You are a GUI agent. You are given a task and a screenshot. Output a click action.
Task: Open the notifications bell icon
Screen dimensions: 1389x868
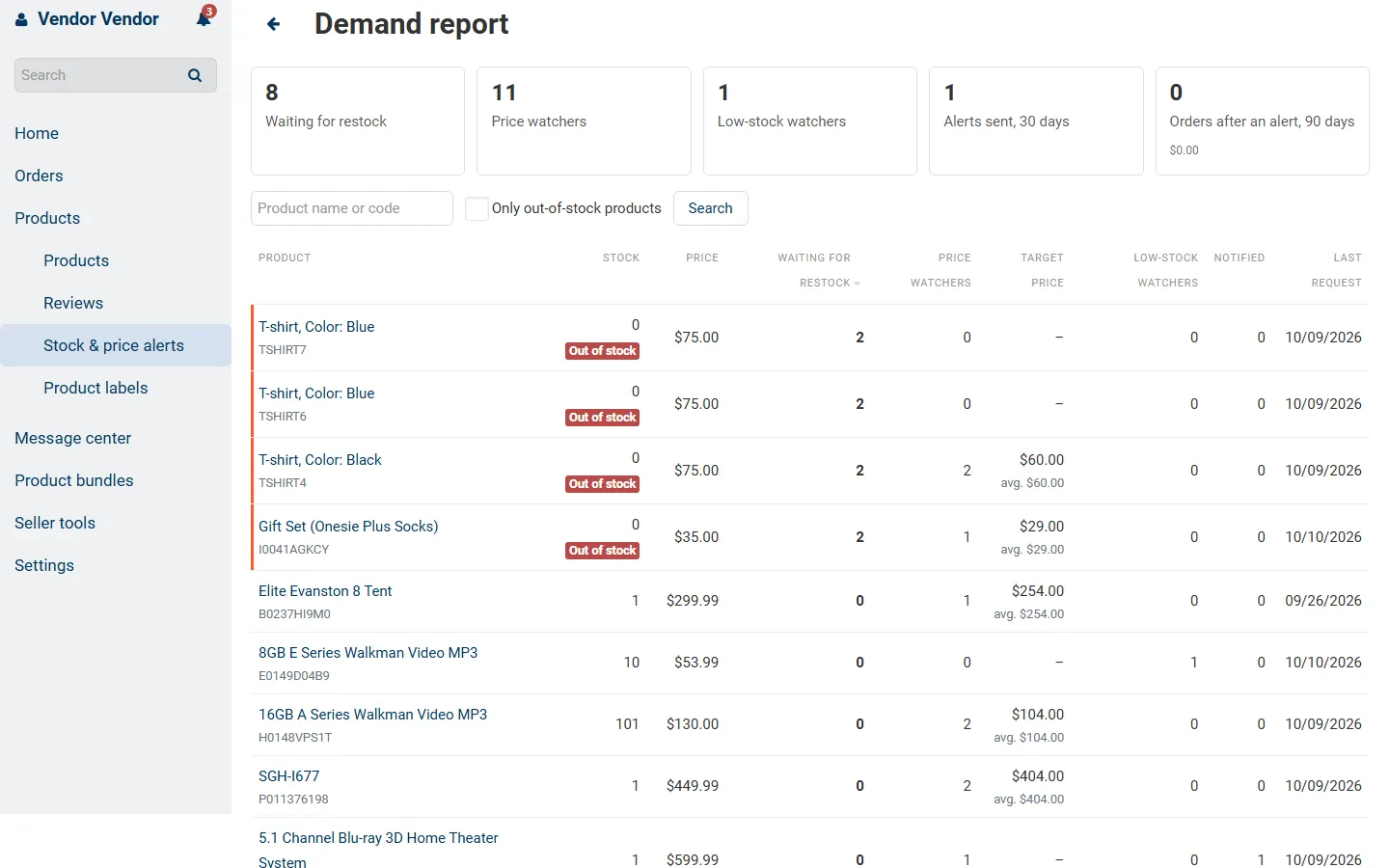[x=204, y=18]
